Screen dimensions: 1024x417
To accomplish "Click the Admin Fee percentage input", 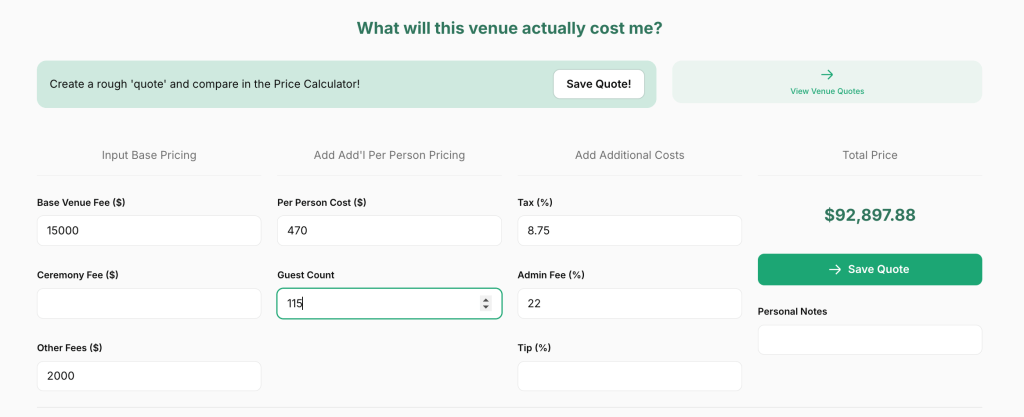I will pyautogui.click(x=629, y=303).
